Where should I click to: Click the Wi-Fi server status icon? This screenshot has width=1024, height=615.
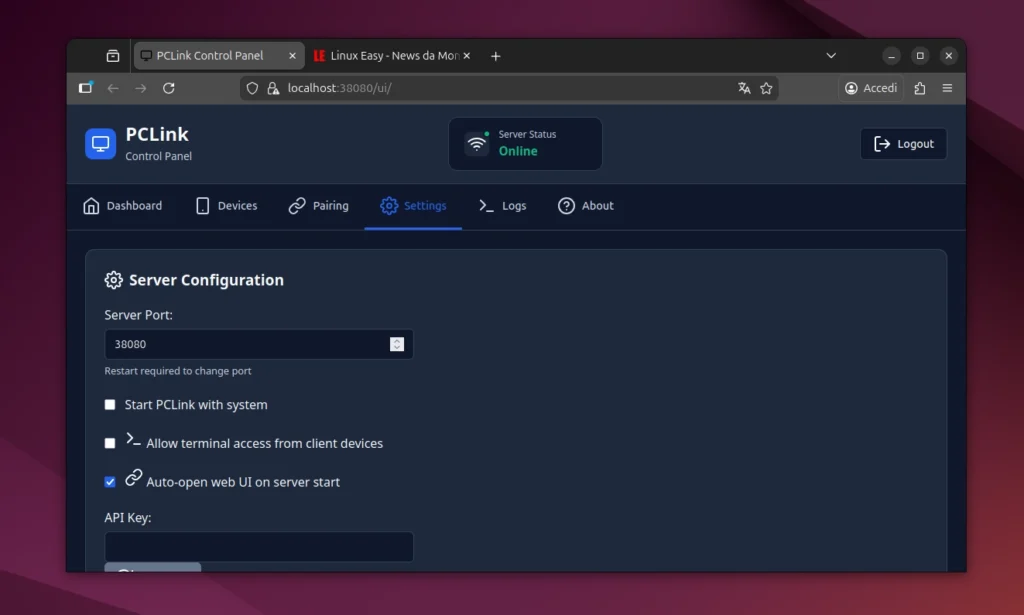coord(477,144)
